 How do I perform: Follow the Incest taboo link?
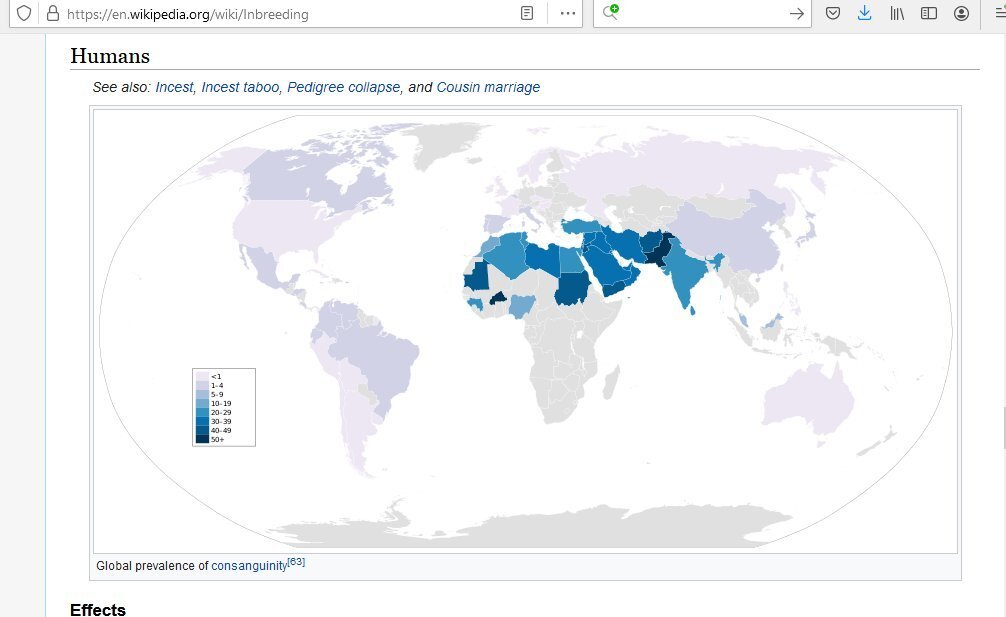coord(240,87)
